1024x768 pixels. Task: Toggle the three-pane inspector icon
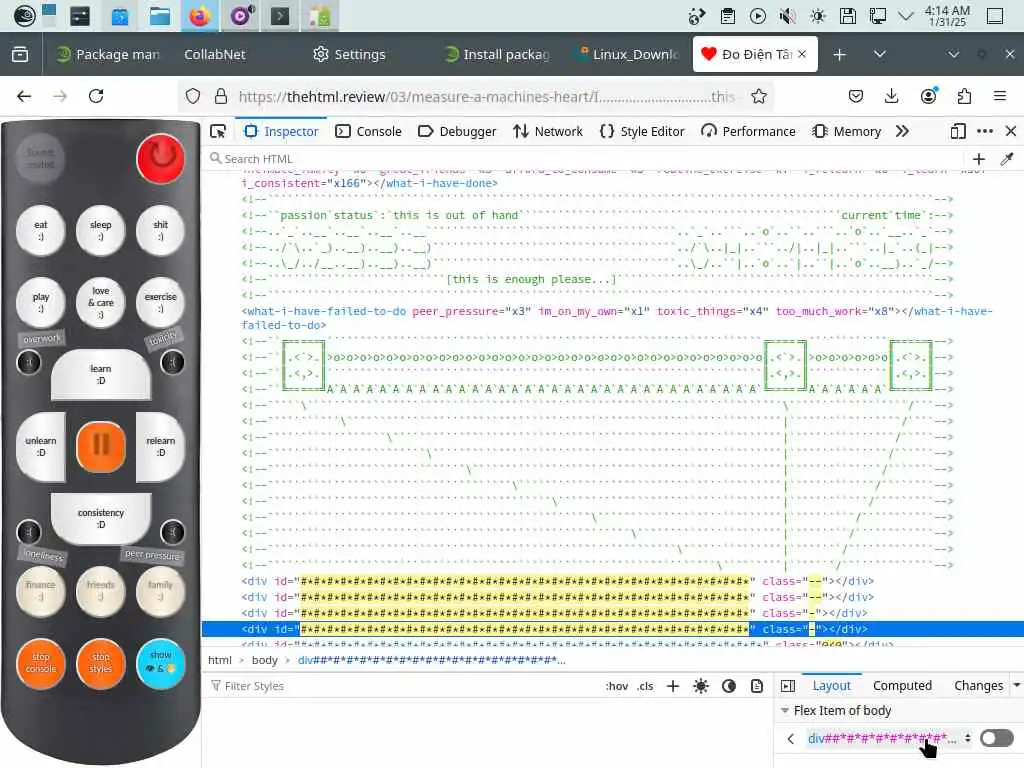pyautogui.click(x=788, y=686)
